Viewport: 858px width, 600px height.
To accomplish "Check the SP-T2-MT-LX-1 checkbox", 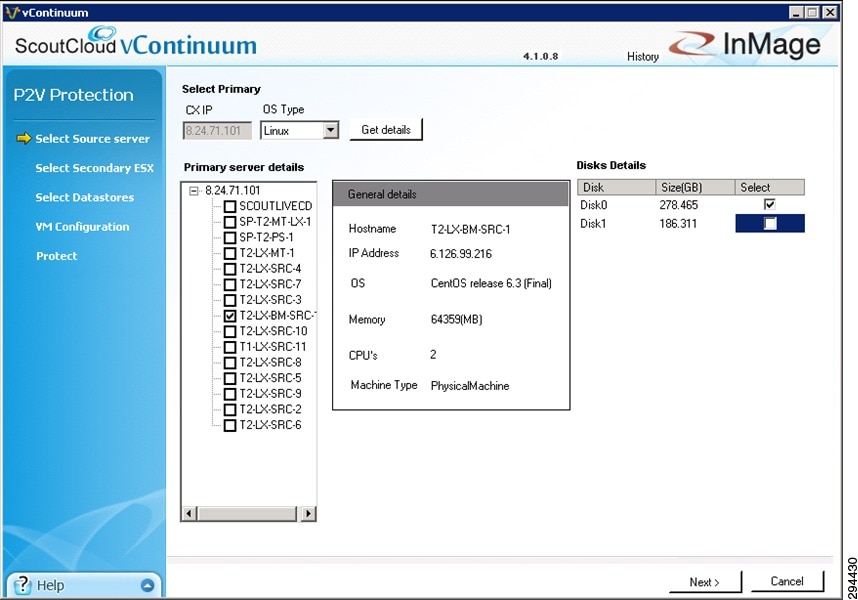I will (x=230, y=222).
